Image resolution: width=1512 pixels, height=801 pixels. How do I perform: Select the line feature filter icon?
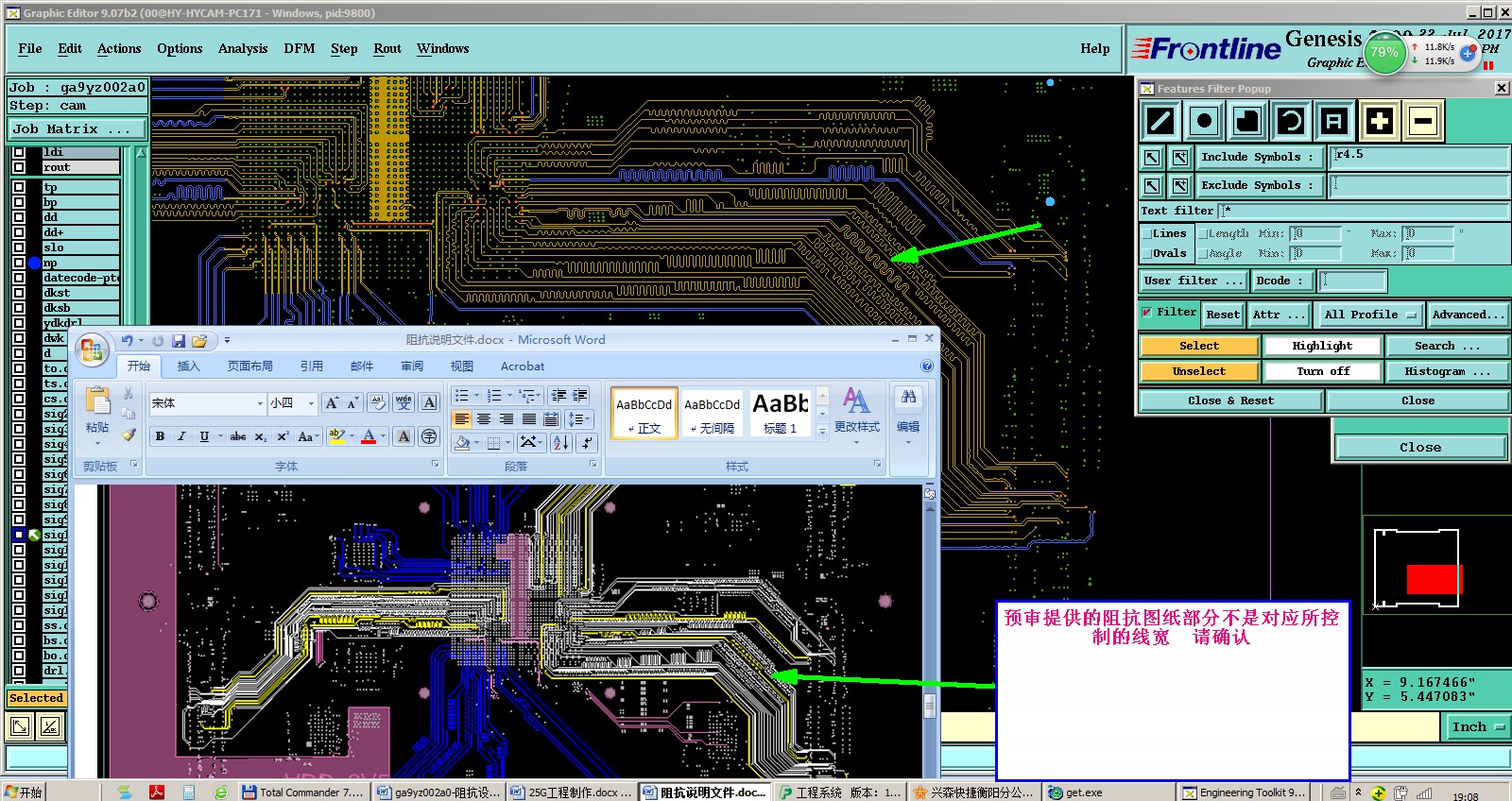pyautogui.click(x=1160, y=121)
